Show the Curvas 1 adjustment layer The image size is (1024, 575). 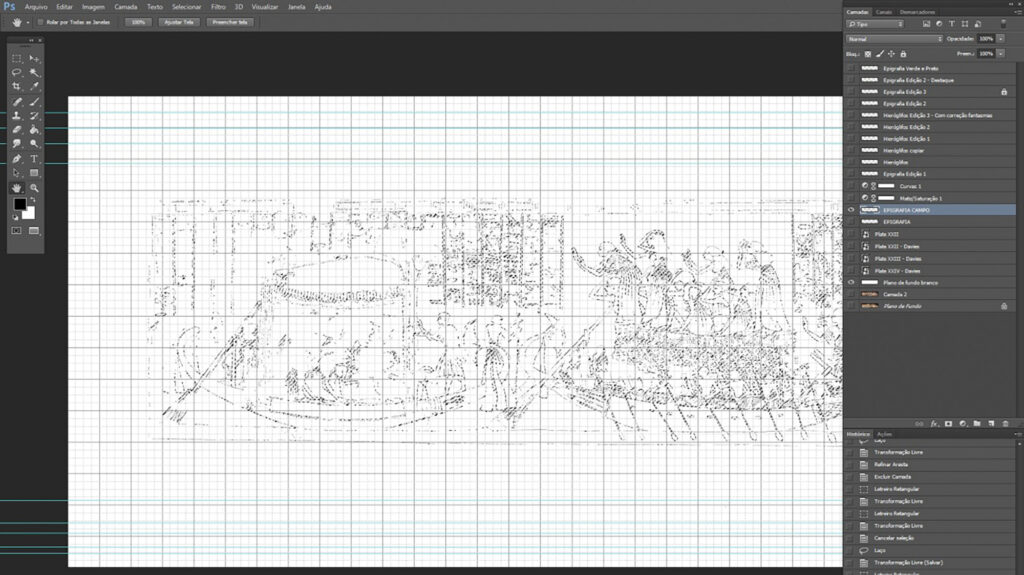(851, 186)
